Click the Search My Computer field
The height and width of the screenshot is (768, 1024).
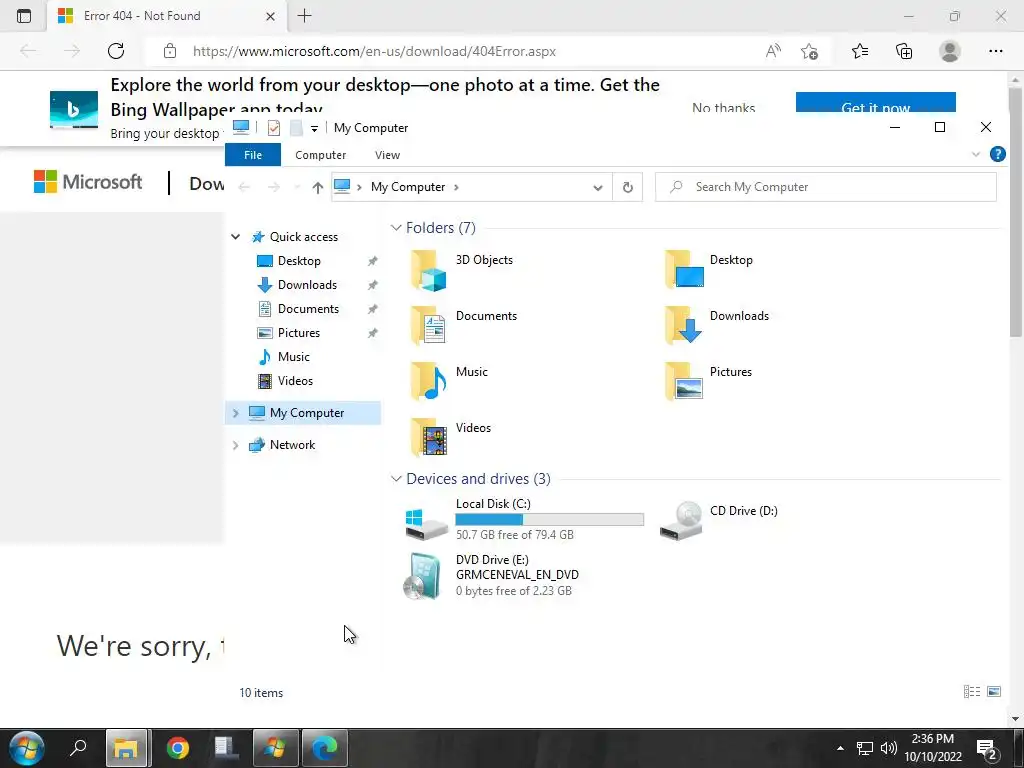coord(825,187)
